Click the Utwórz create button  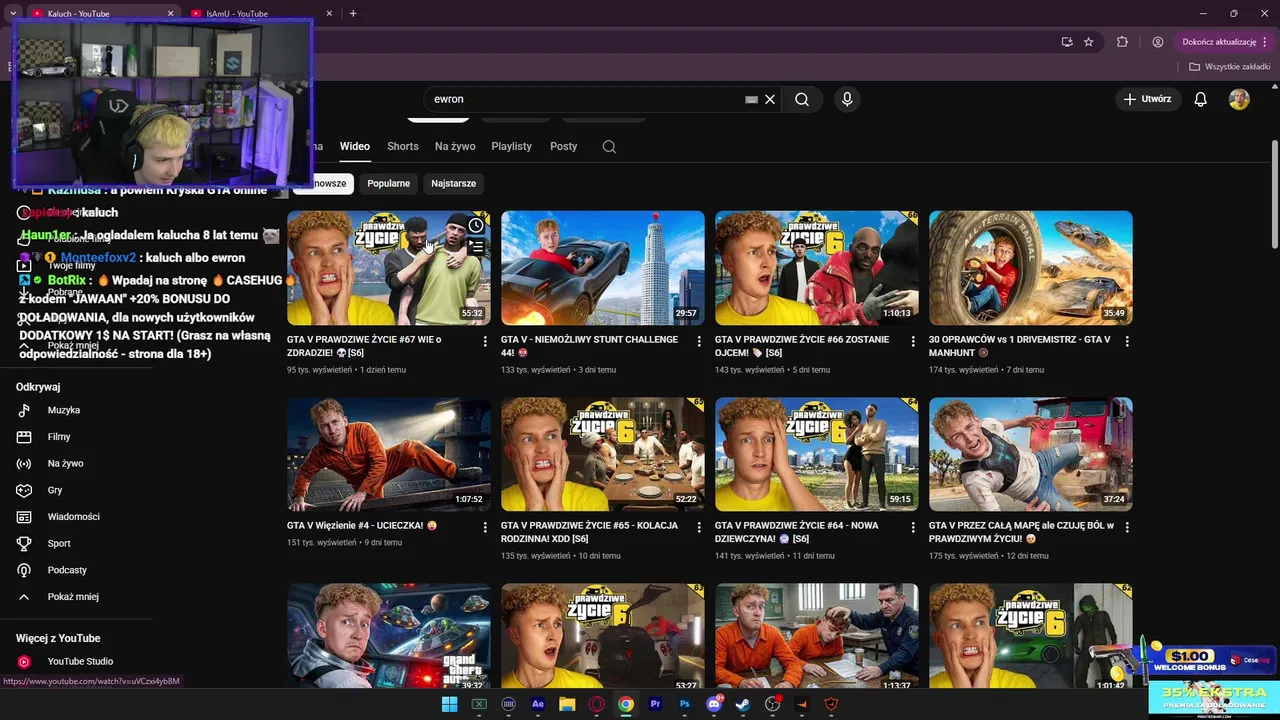(x=1147, y=99)
